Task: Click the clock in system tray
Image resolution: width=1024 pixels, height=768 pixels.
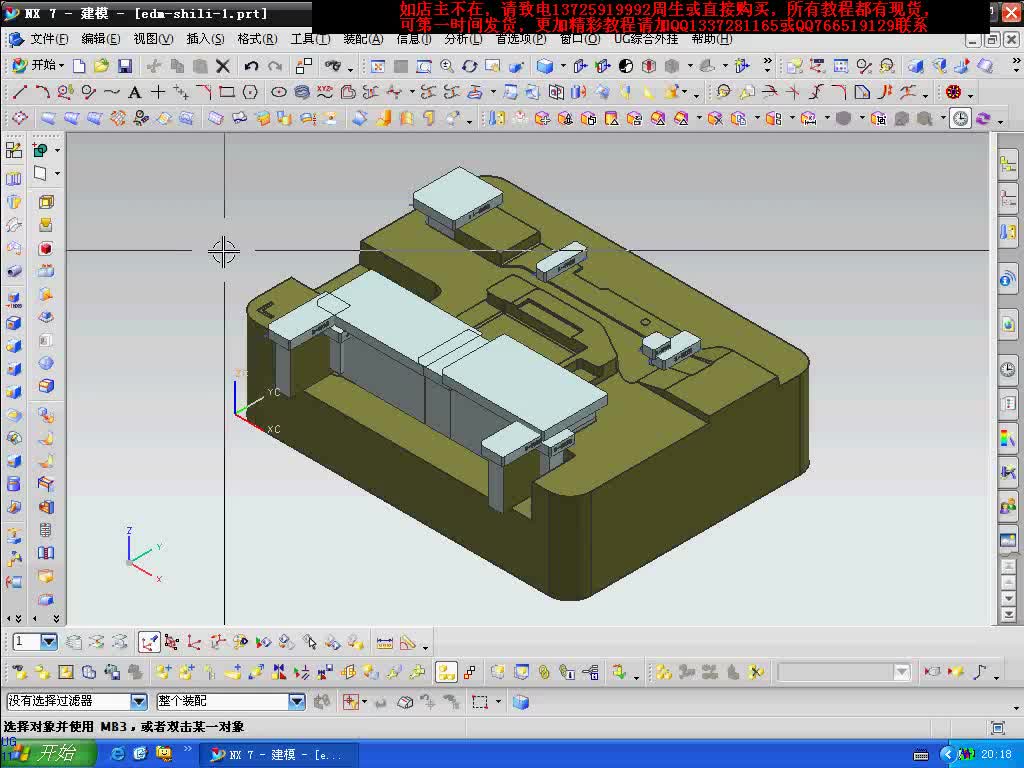Action: (x=997, y=754)
